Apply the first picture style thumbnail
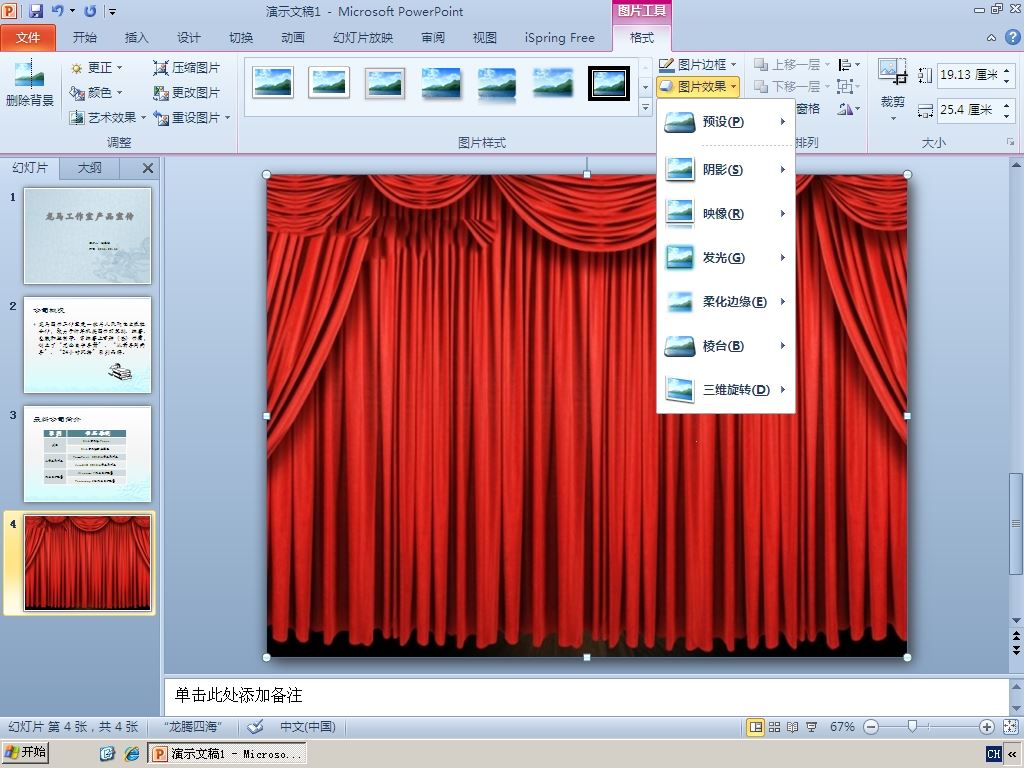The width and height of the screenshot is (1024, 768). (x=273, y=83)
